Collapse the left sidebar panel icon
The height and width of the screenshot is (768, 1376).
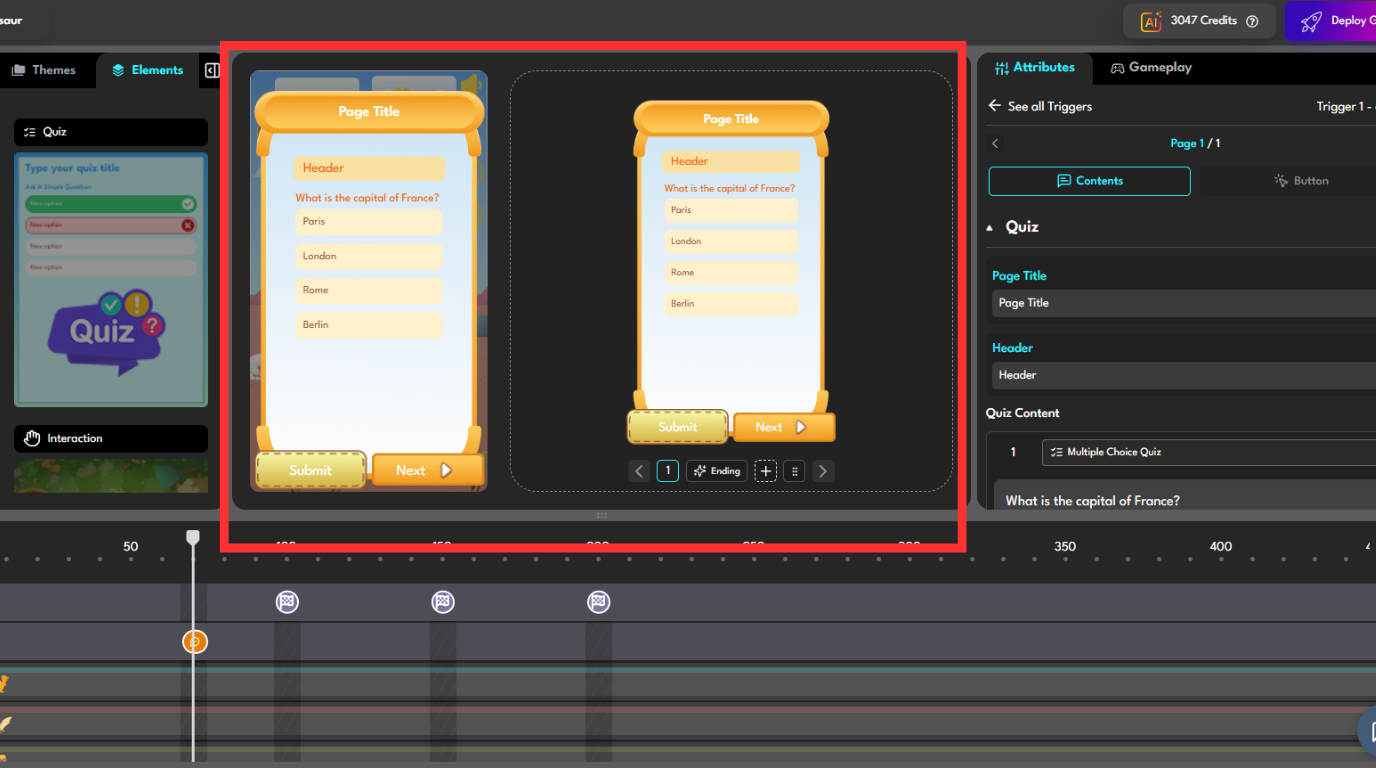[x=212, y=70]
